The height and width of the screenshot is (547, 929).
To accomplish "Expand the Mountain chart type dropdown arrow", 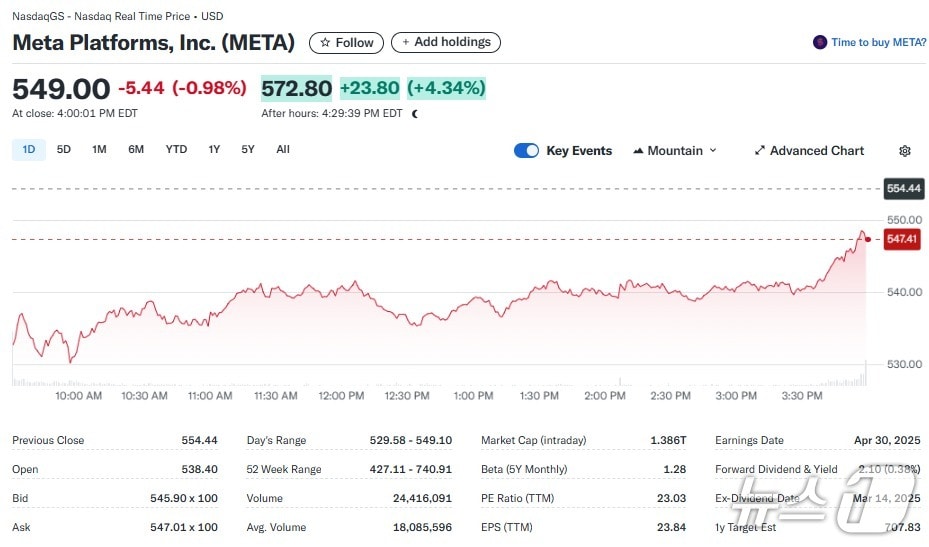I will tap(713, 151).
